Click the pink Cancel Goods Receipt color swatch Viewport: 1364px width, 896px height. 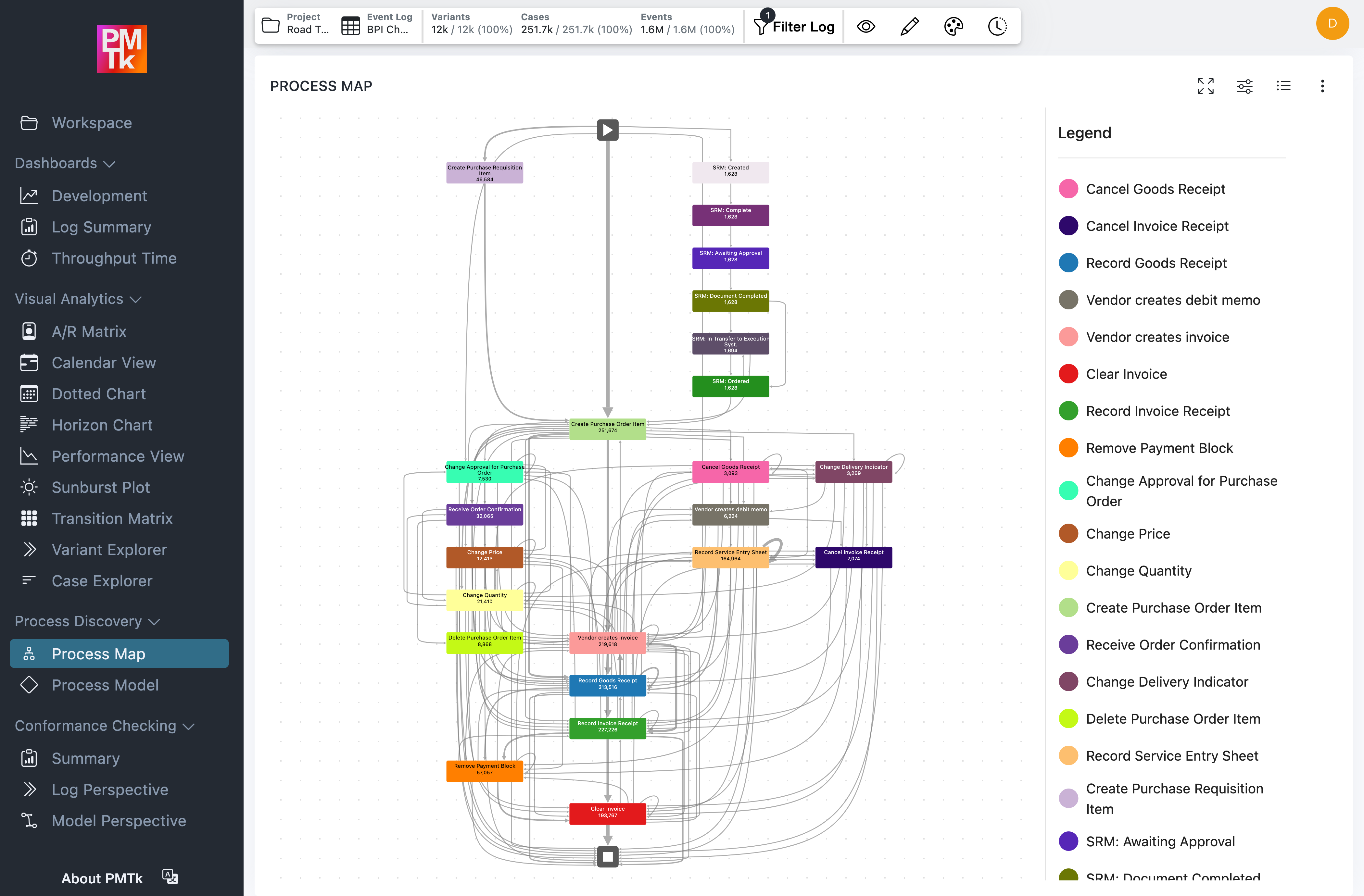click(1068, 189)
